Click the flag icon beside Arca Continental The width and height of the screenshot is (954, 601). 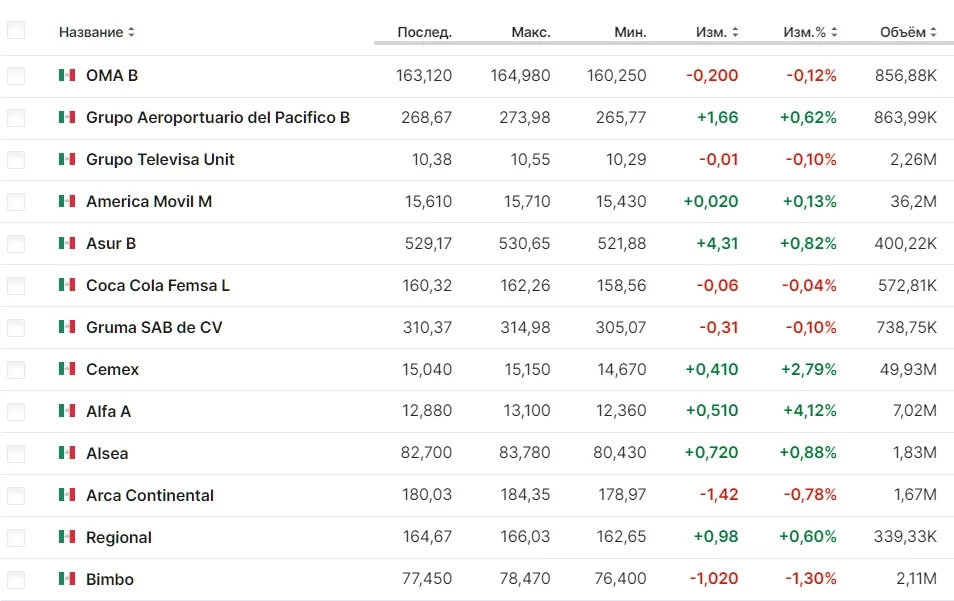pos(67,495)
